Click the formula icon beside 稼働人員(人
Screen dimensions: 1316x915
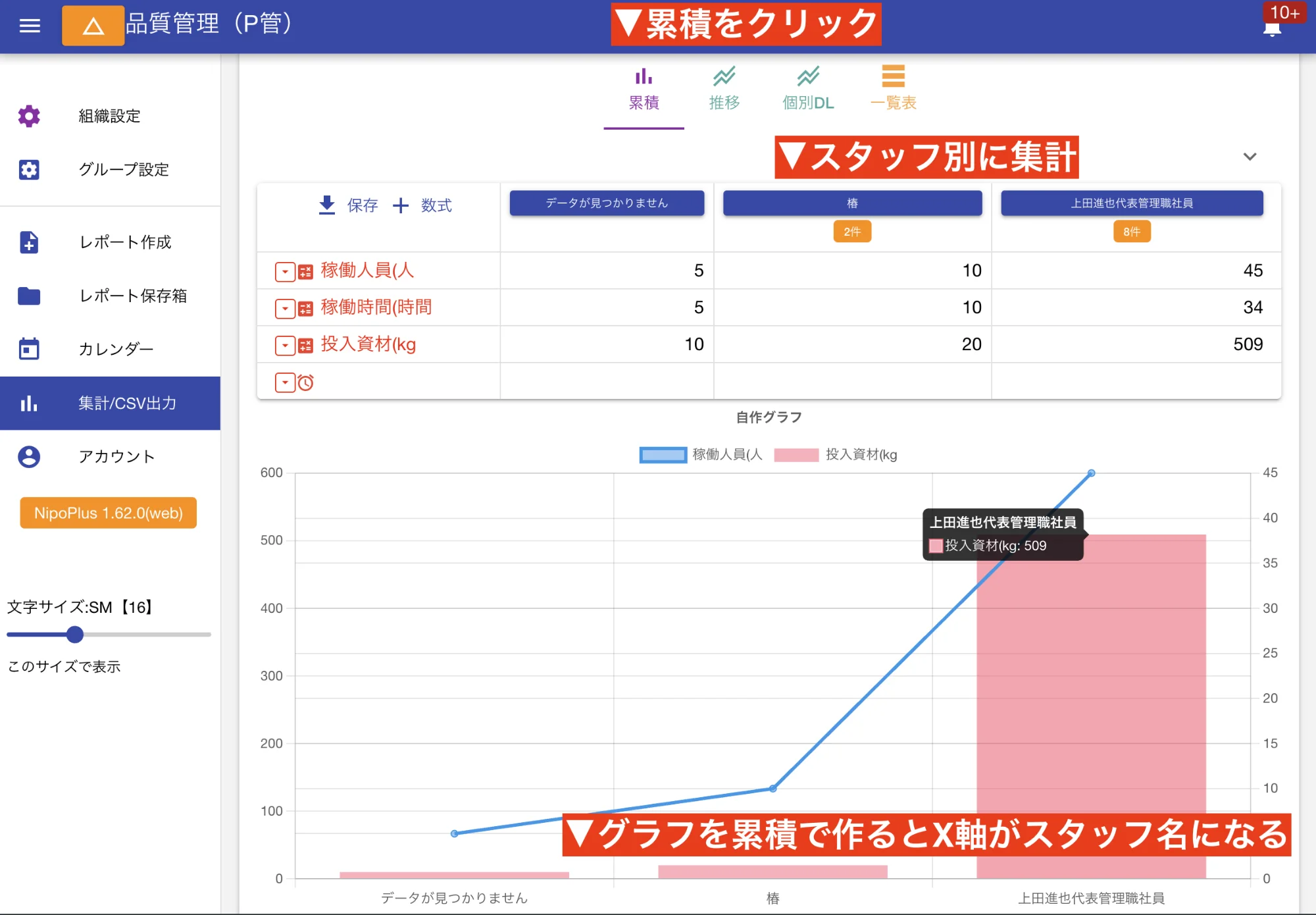pos(305,271)
